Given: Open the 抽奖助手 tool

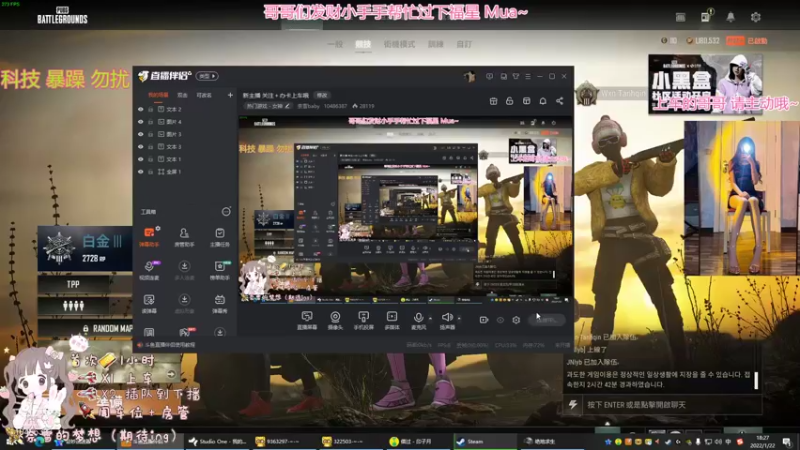Looking at the screenshot, I should pos(219,270).
